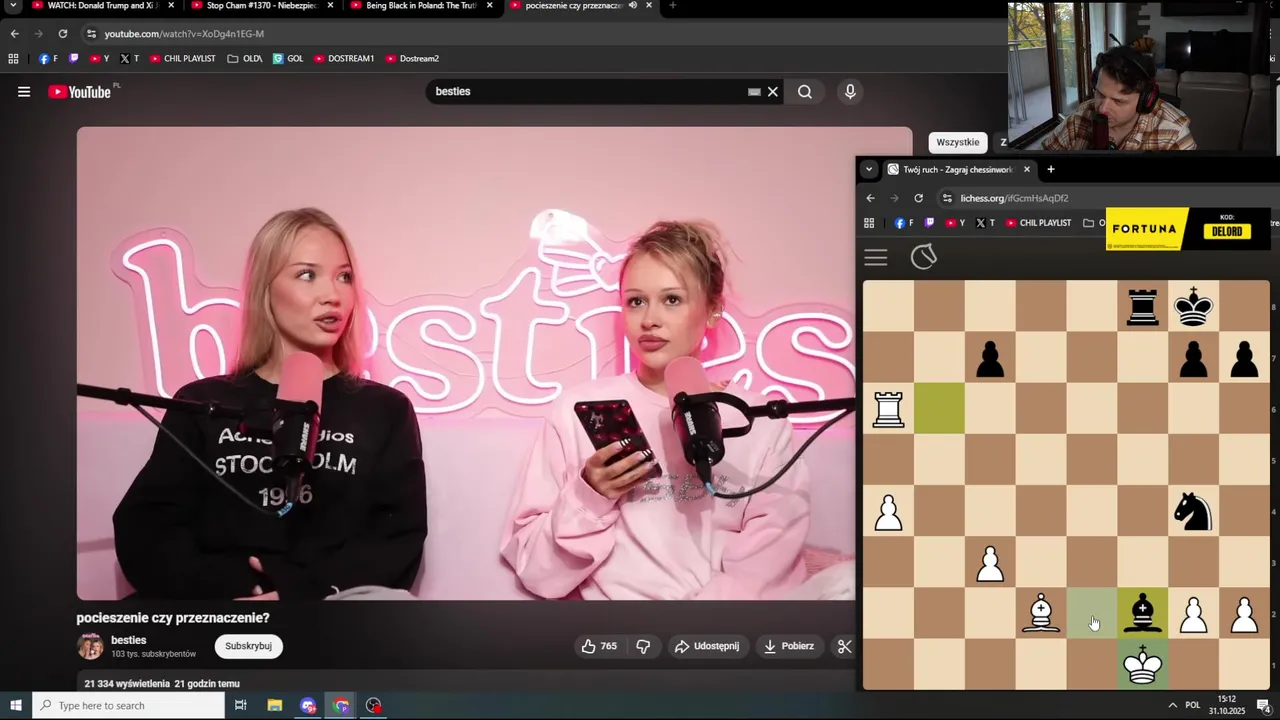Start voice search with the microphone
The image size is (1280, 720).
(x=850, y=92)
